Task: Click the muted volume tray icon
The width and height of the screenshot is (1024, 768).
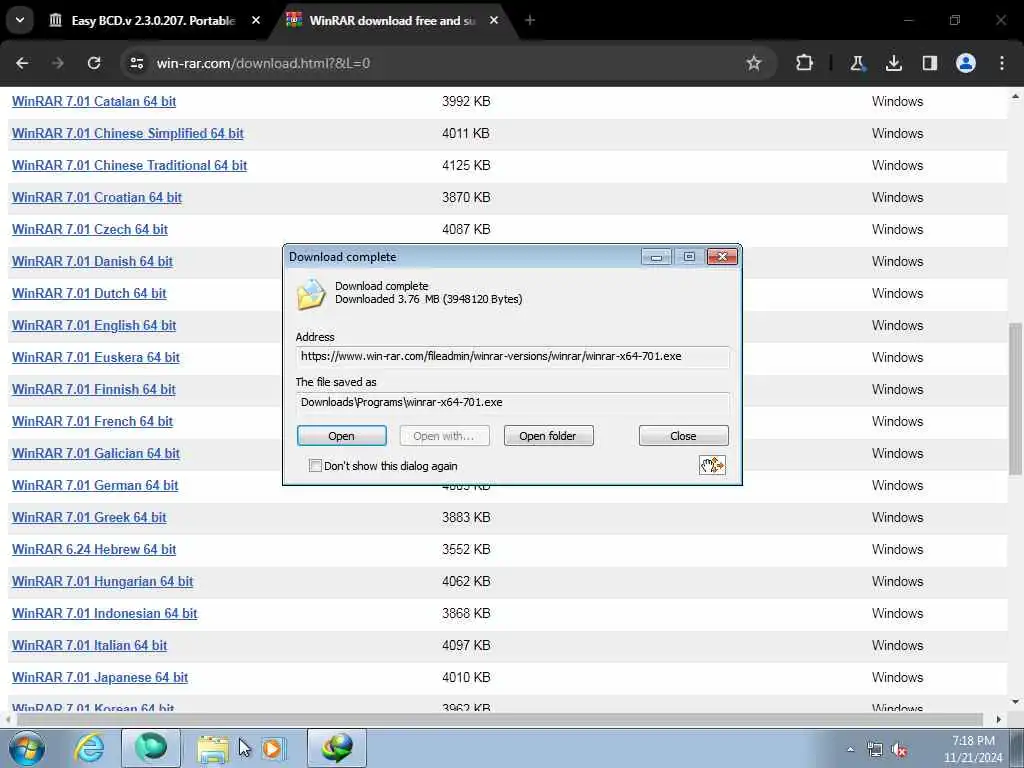Action: 899,750
